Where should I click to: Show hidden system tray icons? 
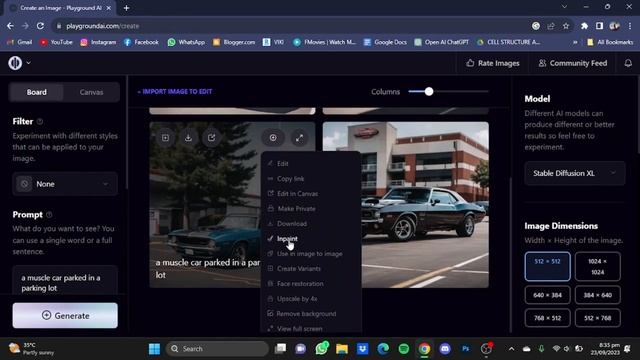[511, 349]
